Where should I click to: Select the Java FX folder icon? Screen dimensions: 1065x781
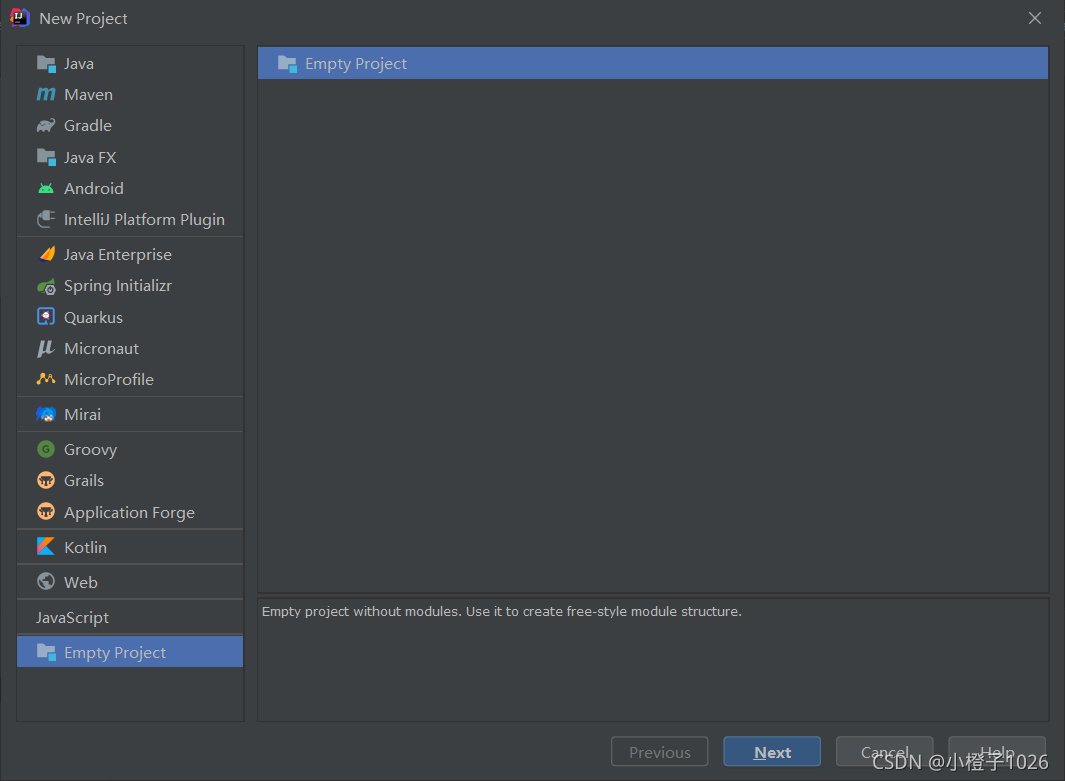pyautogui.click(x=46, y=158)
